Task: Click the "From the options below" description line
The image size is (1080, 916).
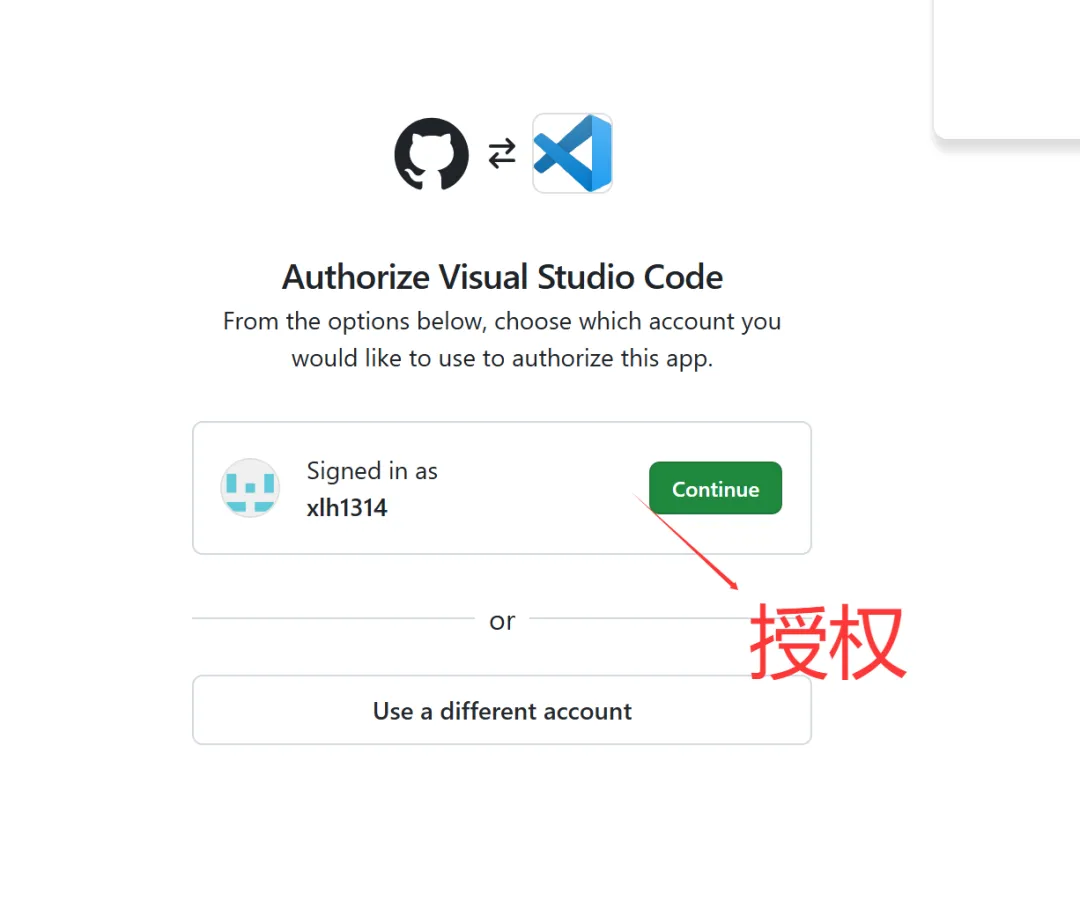Action: (502, 322)
